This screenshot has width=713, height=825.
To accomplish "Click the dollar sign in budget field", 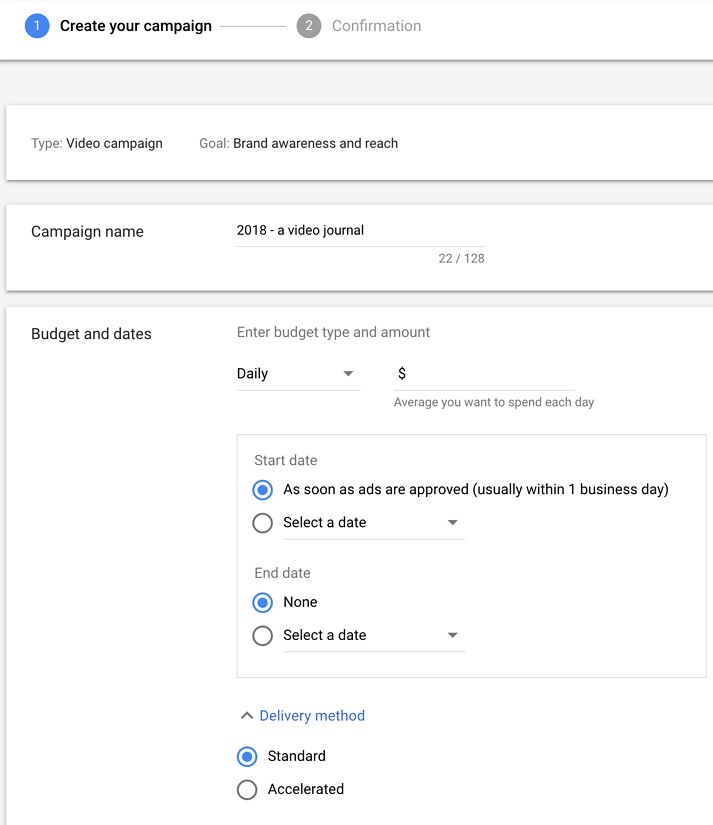I will tap(401, 374).
